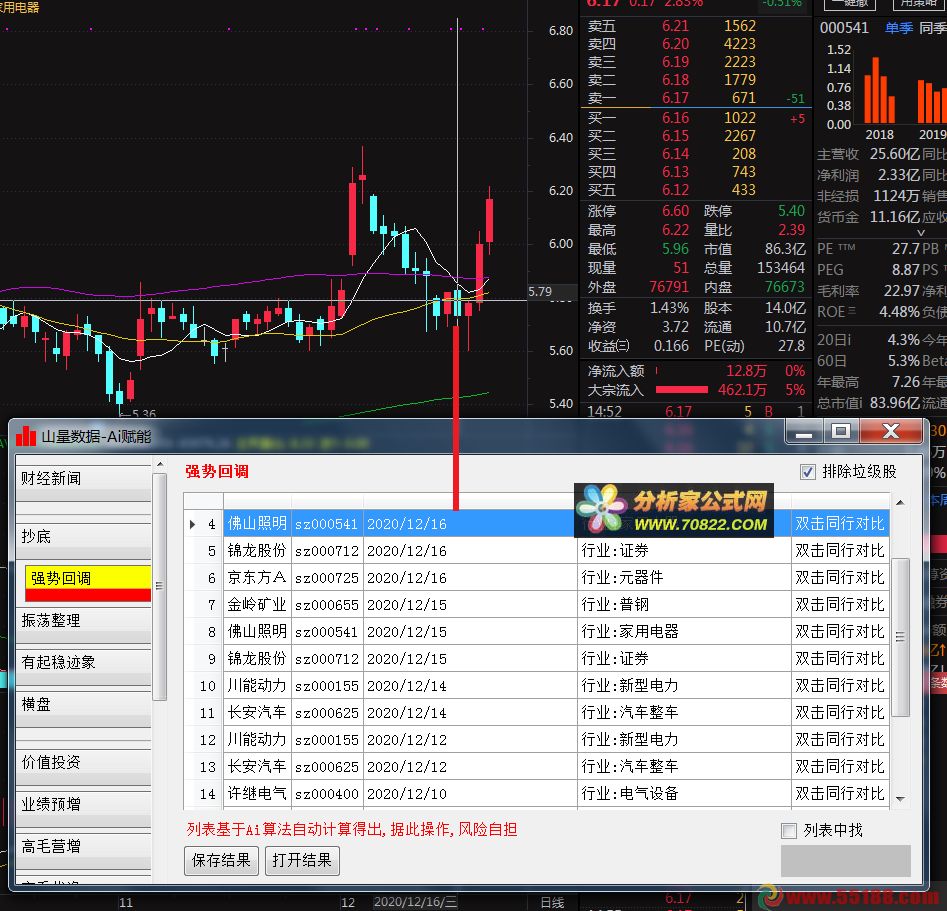Screen dimensions: 947x911
Task: Select 锦龙股份 row dated 2020/12/16
Action: tap(536, 550)
